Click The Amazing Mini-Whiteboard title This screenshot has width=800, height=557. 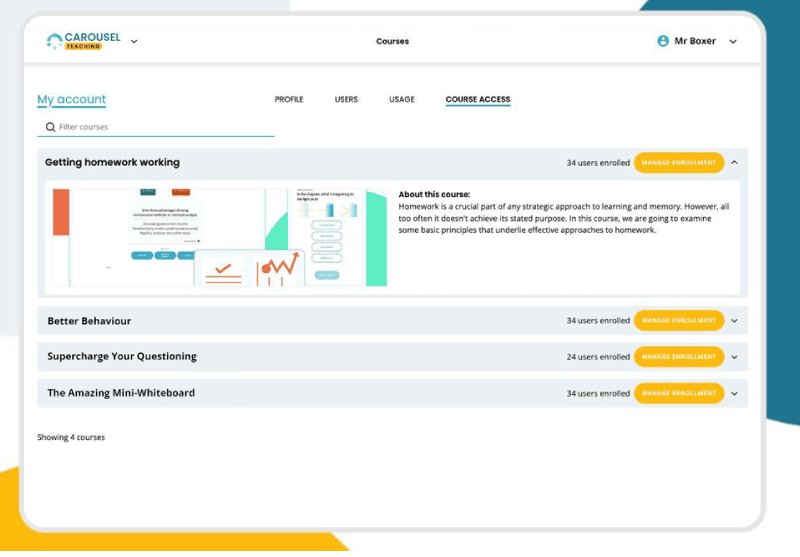(121, 393)
